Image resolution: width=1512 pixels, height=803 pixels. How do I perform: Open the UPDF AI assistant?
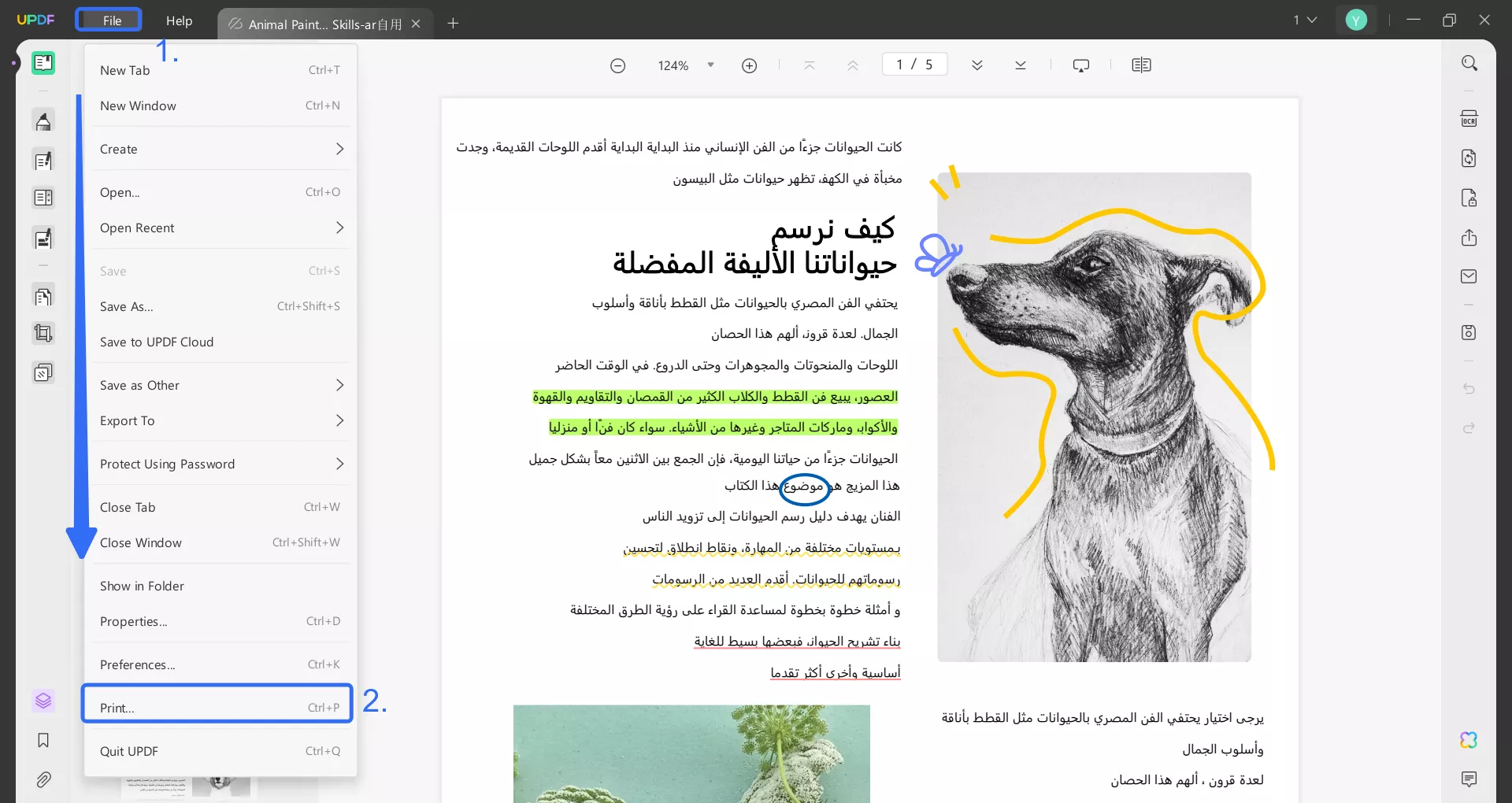click(1469, 740)
